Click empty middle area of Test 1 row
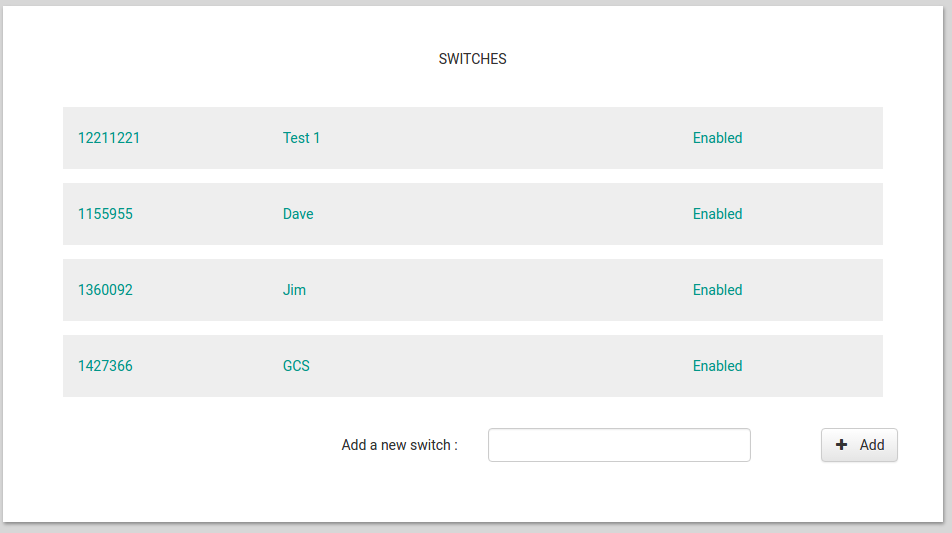This screenshot has width=952, height=533. [x=500, y=138]
